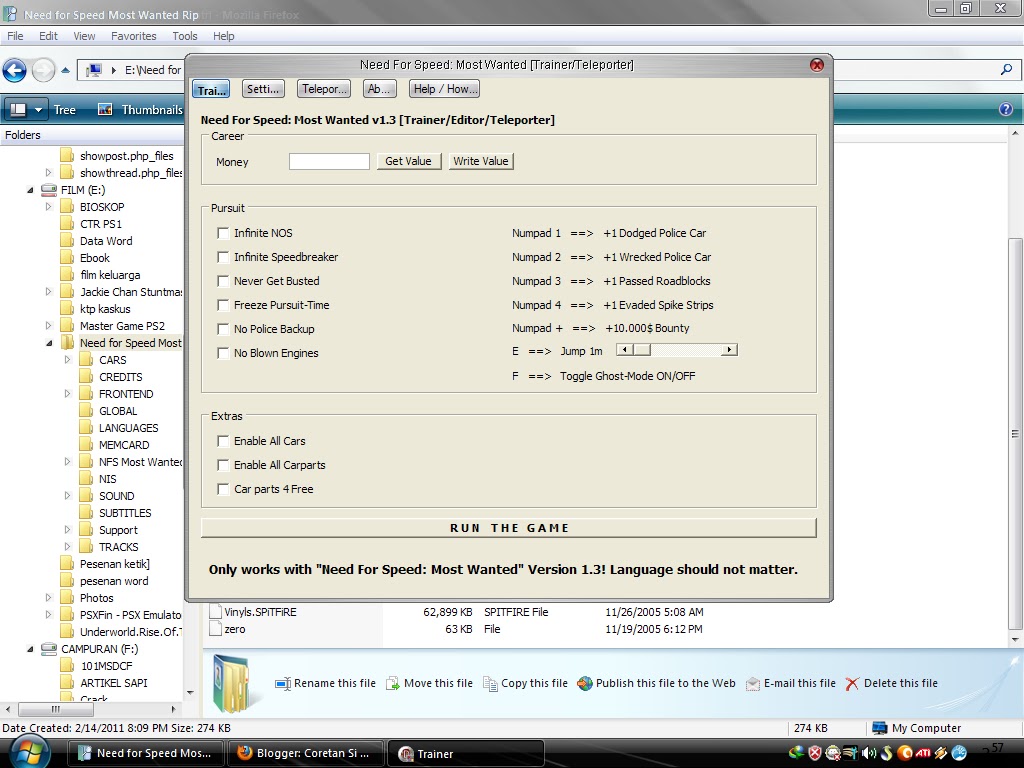Collapse Need for Speed Most folder
Image resolution: width=1024 pixels, height=768 pixels.
pyautogui.click(x=49, y=343)
